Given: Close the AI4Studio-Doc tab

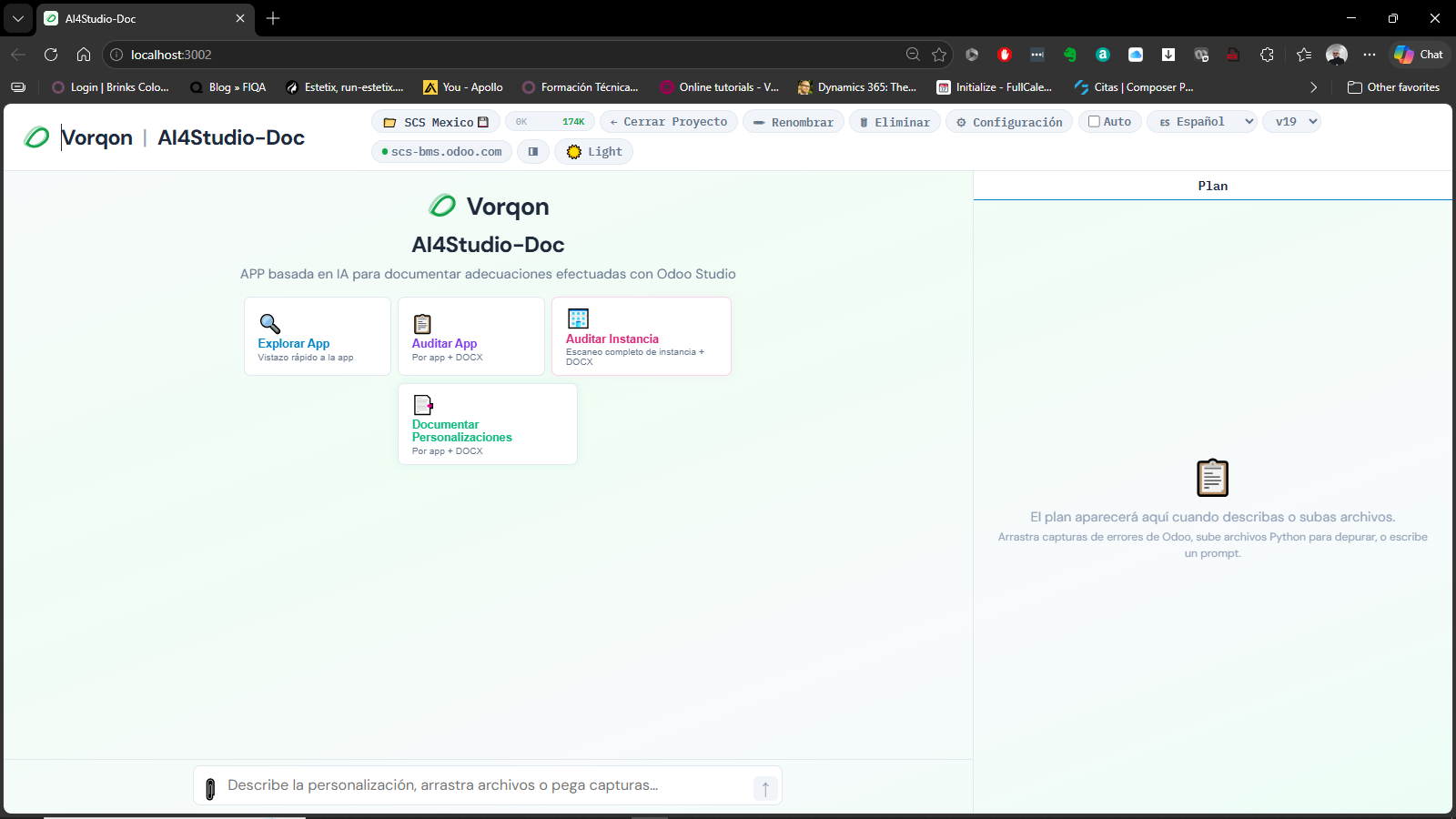Looking at the screenshot, I should pyautogui.click(x=240, y=18).
